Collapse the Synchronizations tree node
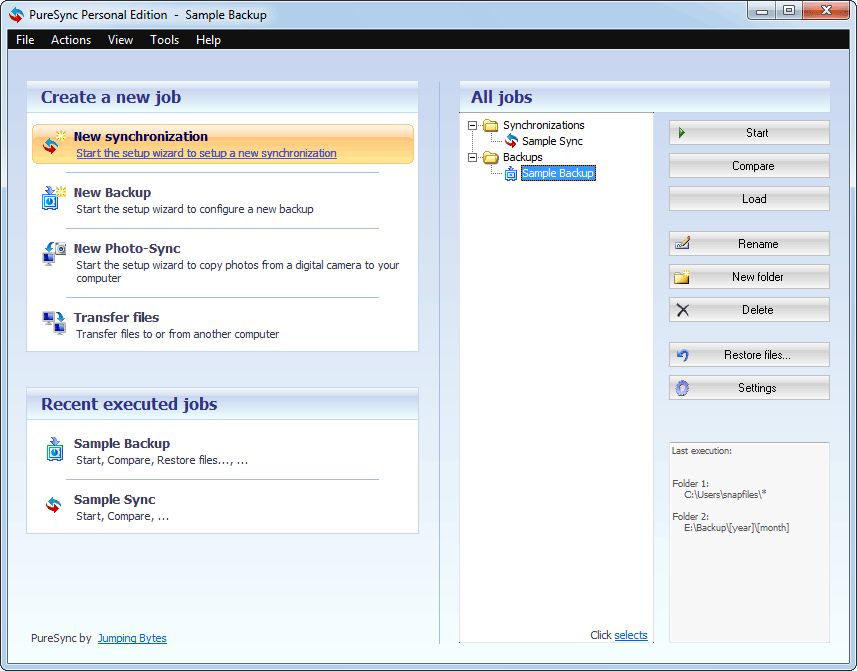This screenshot has height=671, width=857. tap(473, 125)
